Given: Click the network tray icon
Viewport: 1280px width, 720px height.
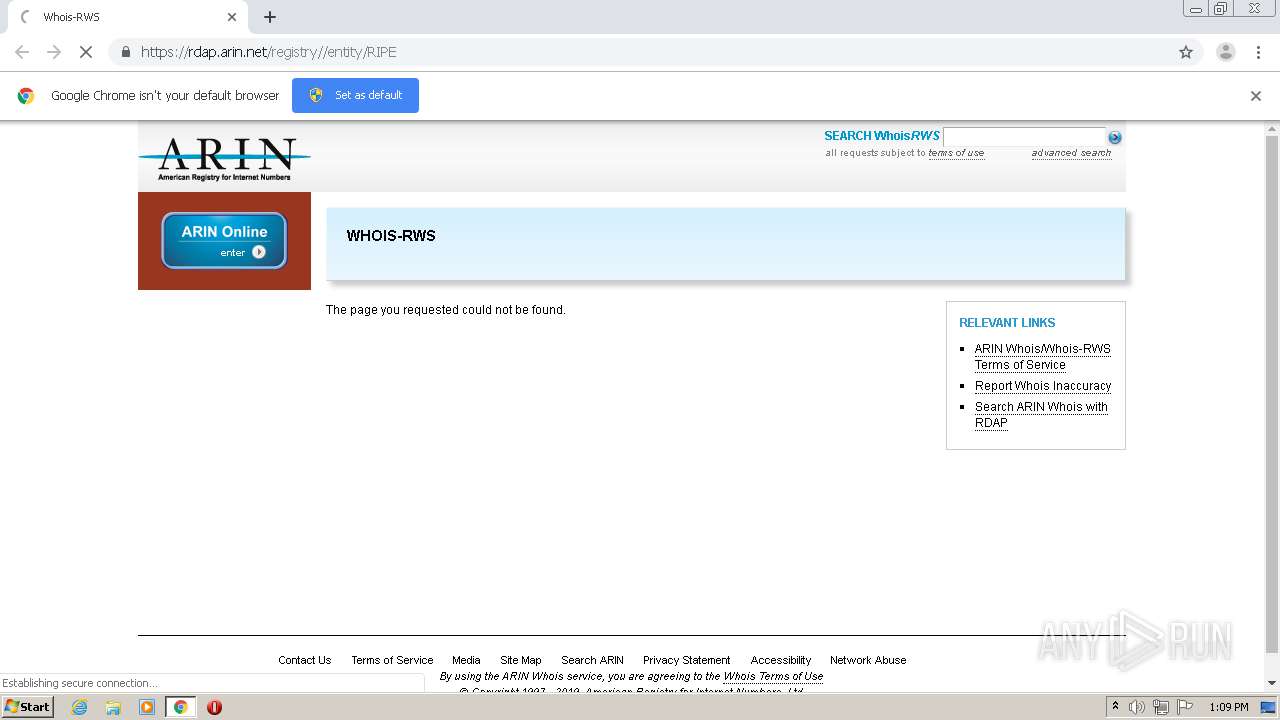Looking at the screenshot, I should (1161, 707).
